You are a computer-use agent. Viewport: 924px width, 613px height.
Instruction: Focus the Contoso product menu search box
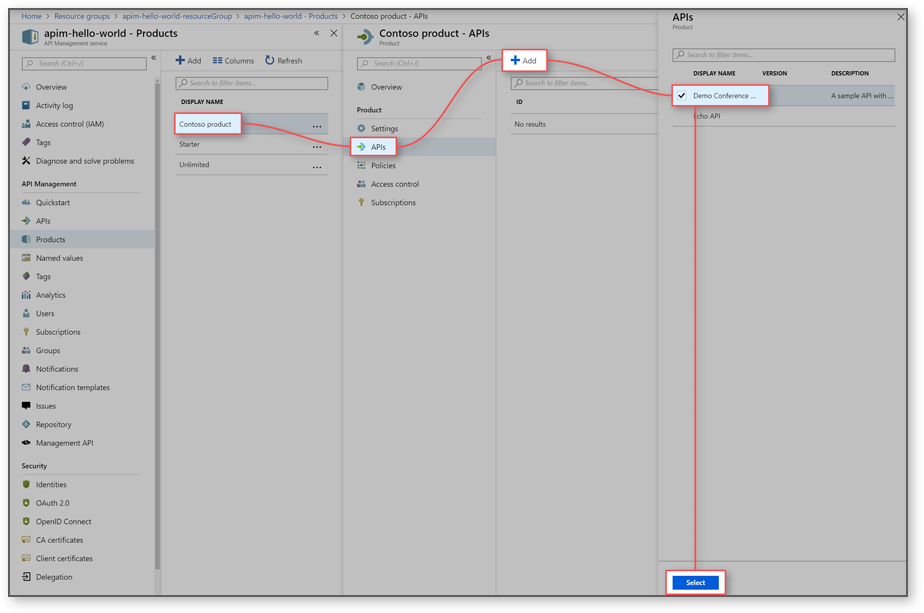pyautogui.click(x=419, y=64)
